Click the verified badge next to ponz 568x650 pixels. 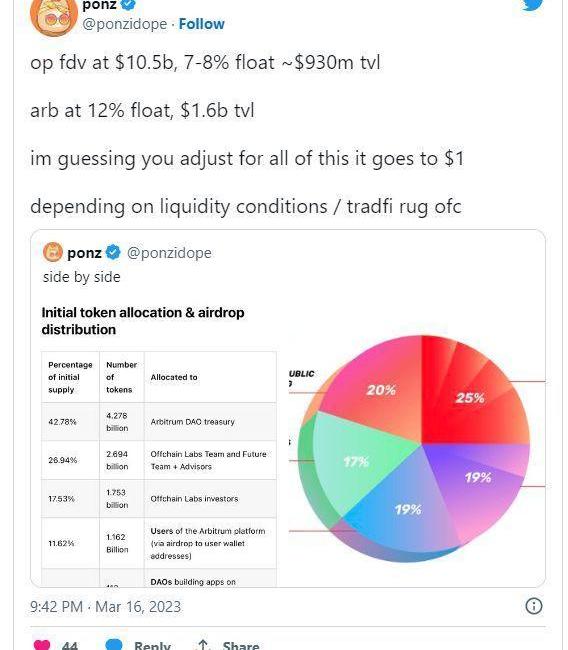pos(128,4)
